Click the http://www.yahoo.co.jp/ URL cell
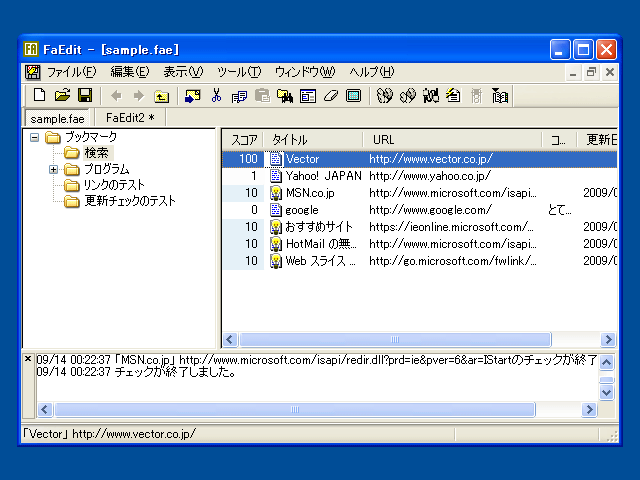This screenshot has height=480, width=640. [430, 176]
